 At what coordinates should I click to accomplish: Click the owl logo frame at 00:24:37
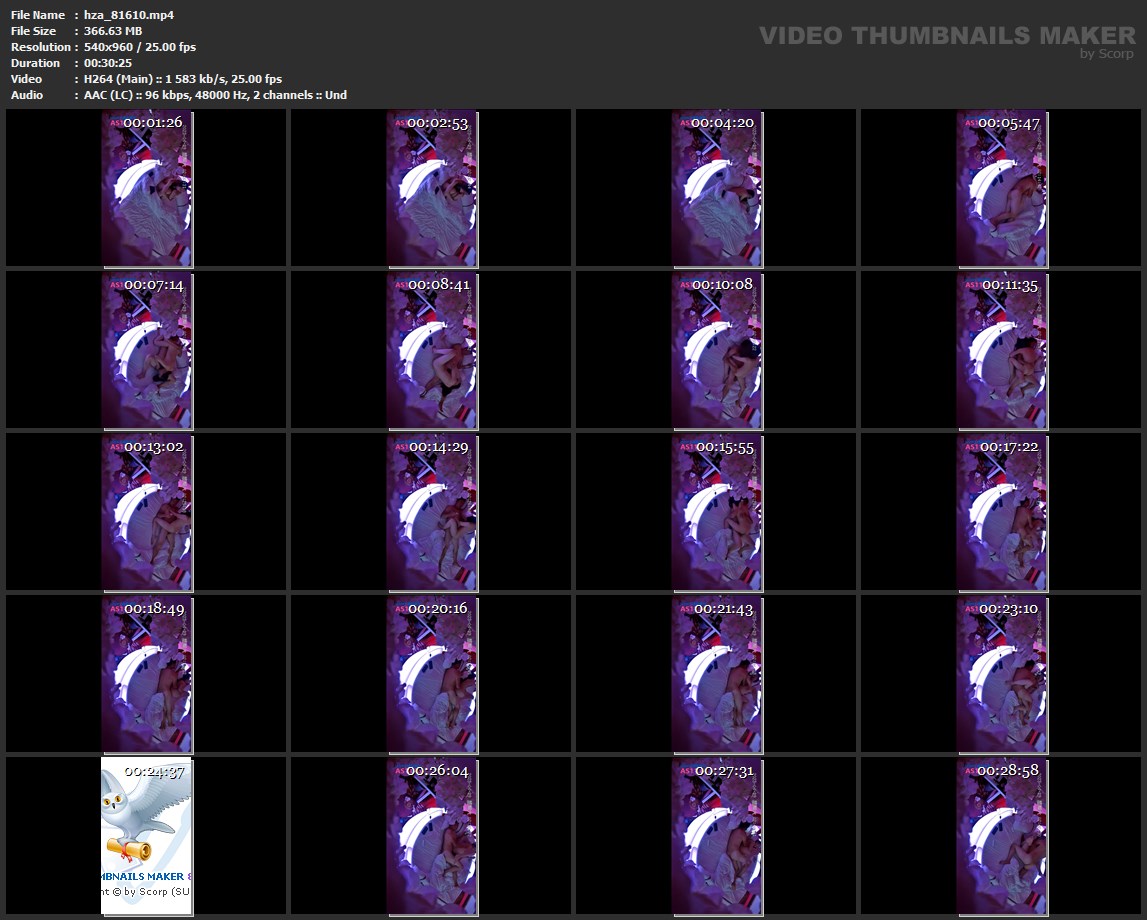point(147,837)
